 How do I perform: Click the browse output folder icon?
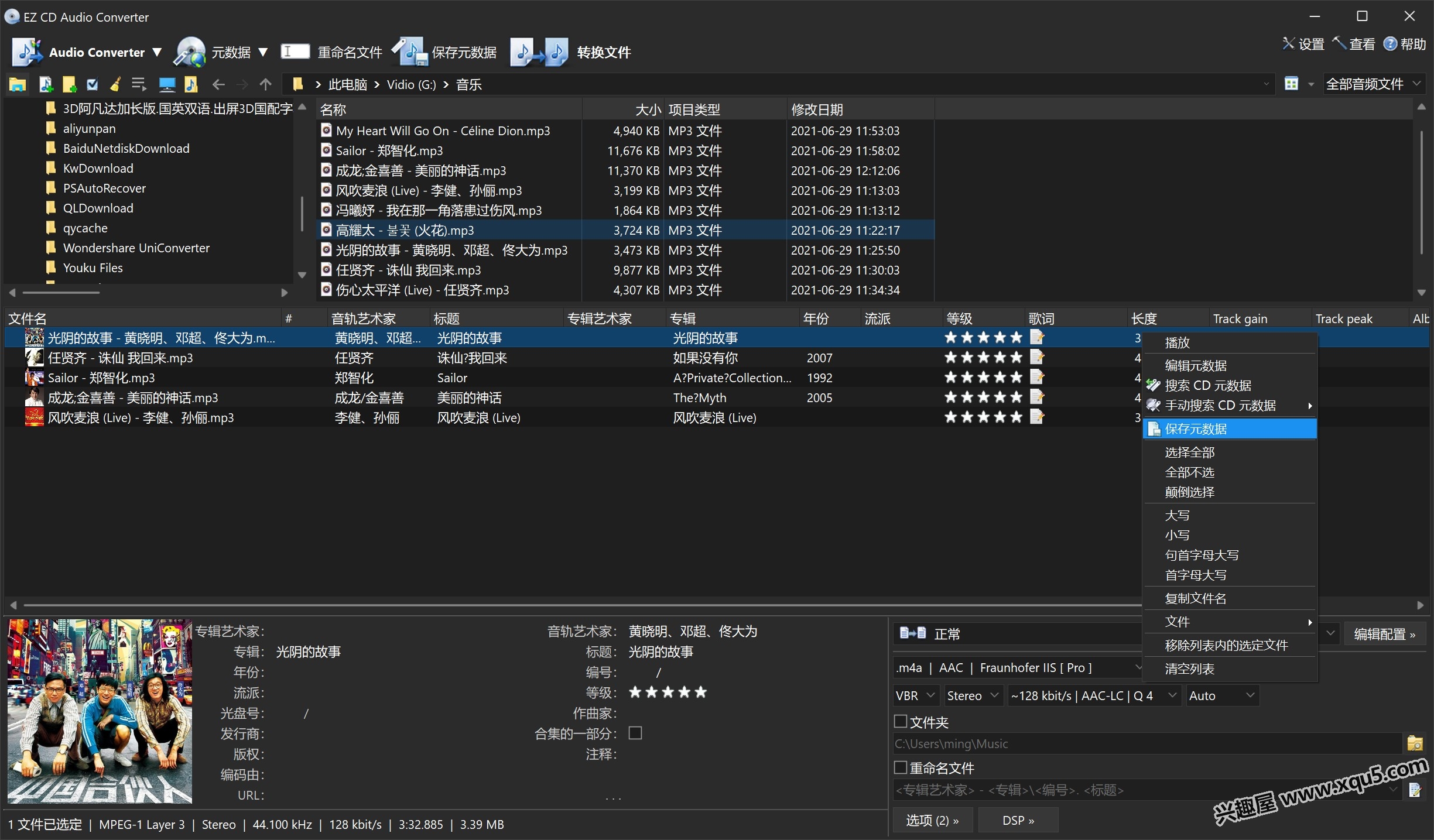1415,743
